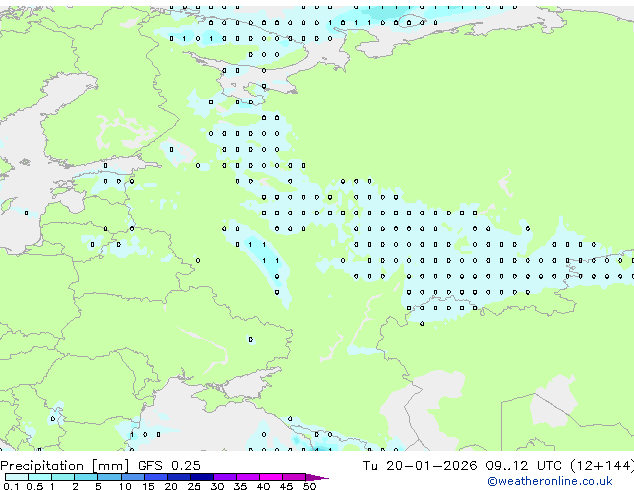Click legend label '50'

click(309, 486)
